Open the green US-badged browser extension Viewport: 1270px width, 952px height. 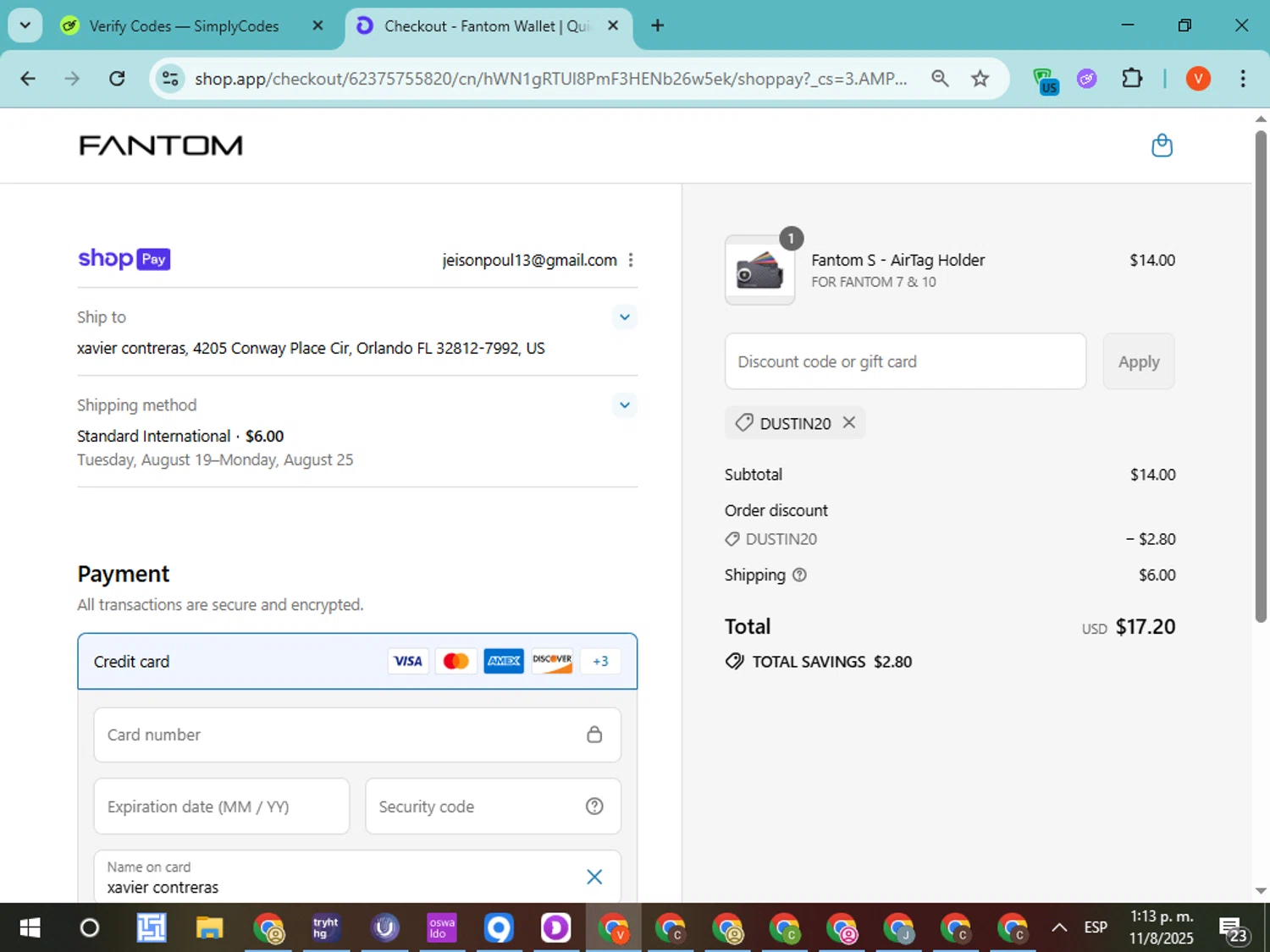pos(1046,80)
